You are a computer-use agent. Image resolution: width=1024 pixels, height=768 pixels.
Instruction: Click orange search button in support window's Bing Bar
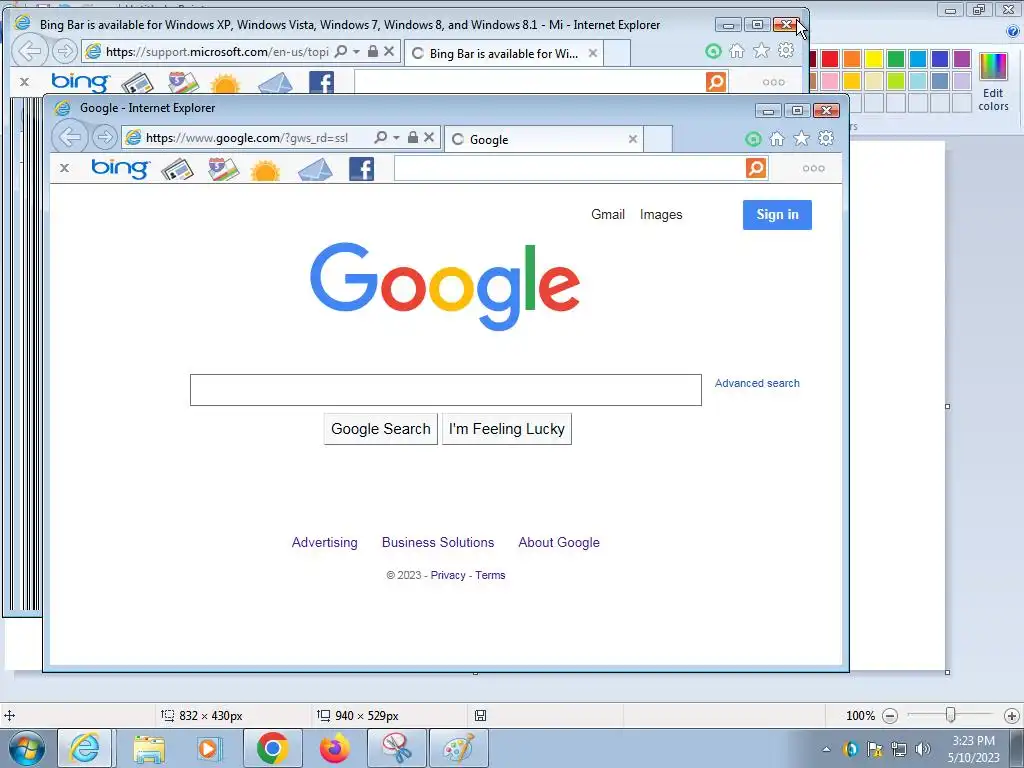(716, 82)
